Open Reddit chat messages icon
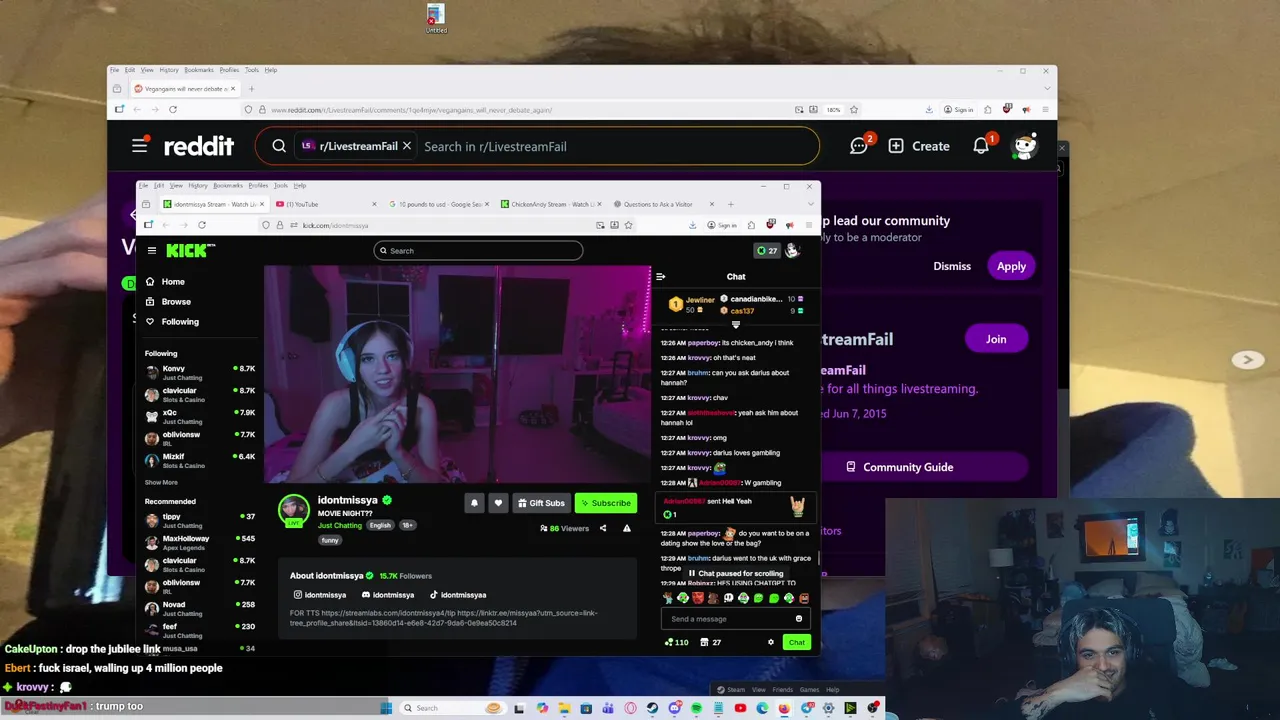The width and height of the screenshot is (1280, 720). (x=859, y=146)
